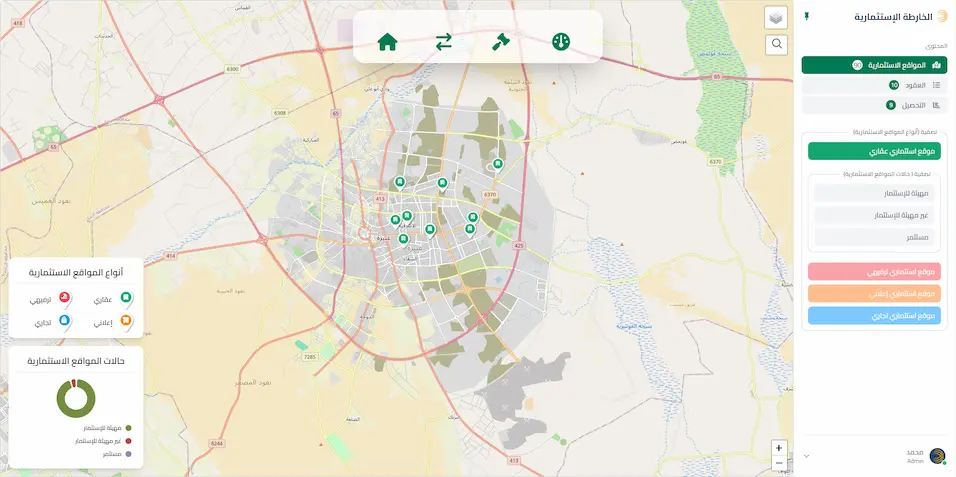Click the pin icon in sidebar header
The height and width of the screenshot is (477, 956).
tap(806, 17)
